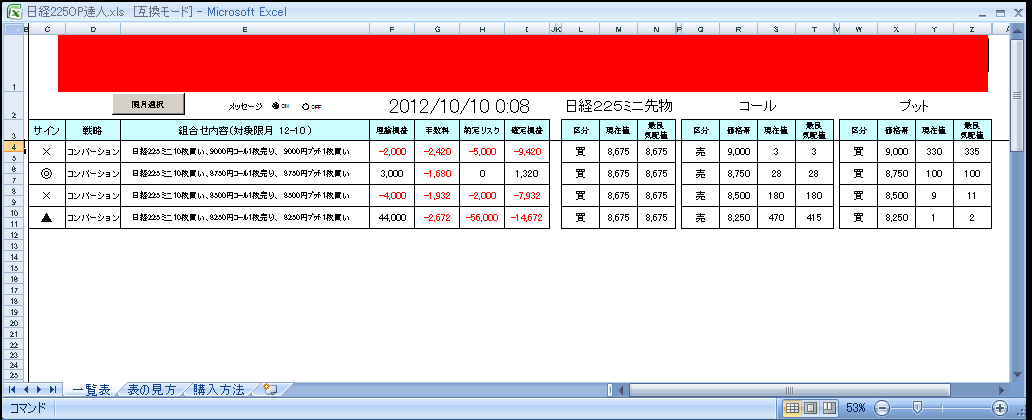
Task: Click the call strike 9,000 cell
Action: (738, 151)
